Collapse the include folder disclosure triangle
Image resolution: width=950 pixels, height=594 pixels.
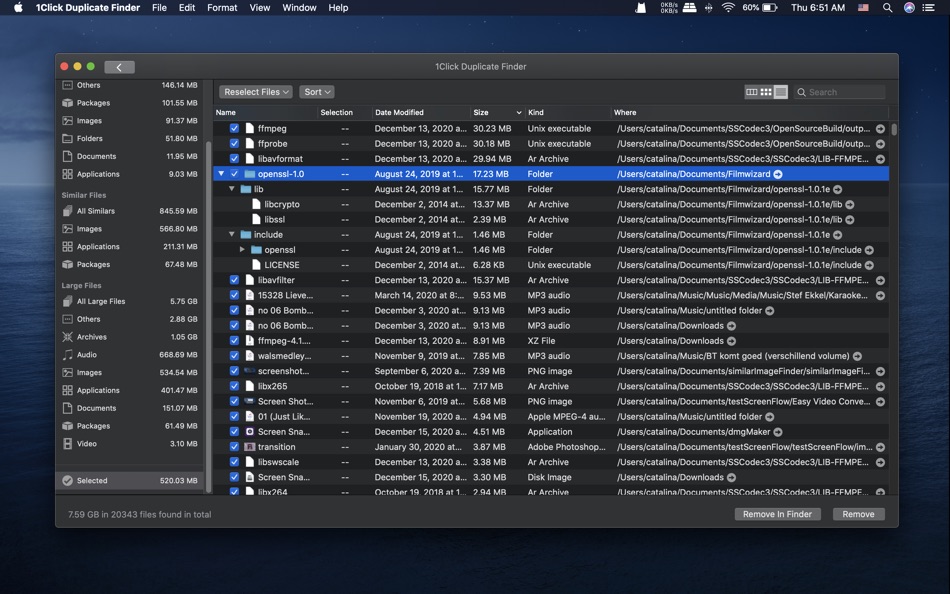coord(231,235)
